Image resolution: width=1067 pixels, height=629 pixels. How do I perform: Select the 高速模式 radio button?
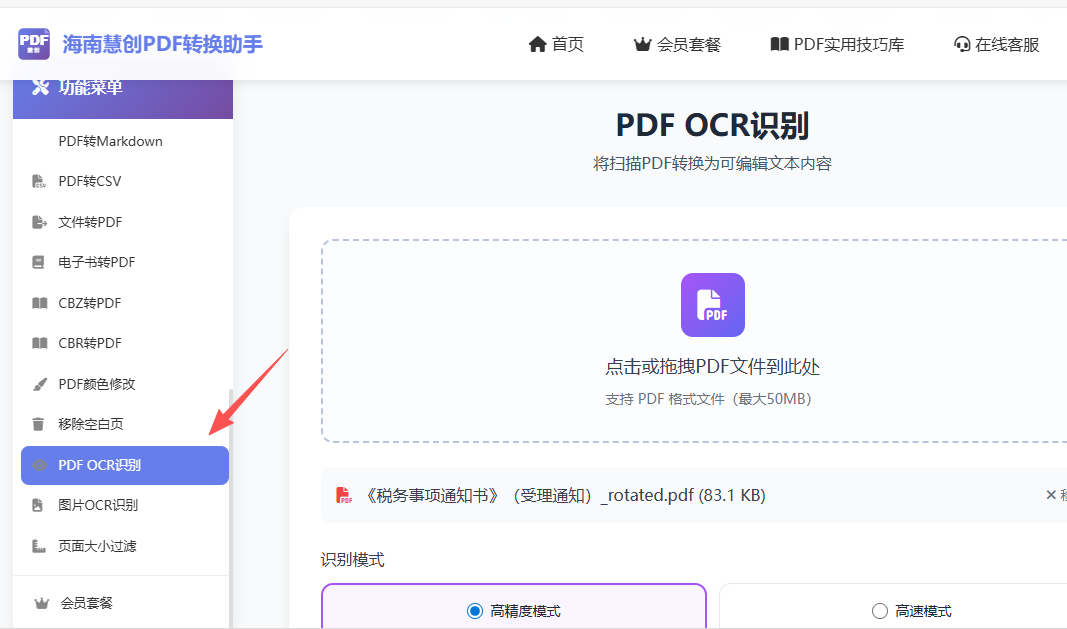pyautogui.click(x=880, y=611)
